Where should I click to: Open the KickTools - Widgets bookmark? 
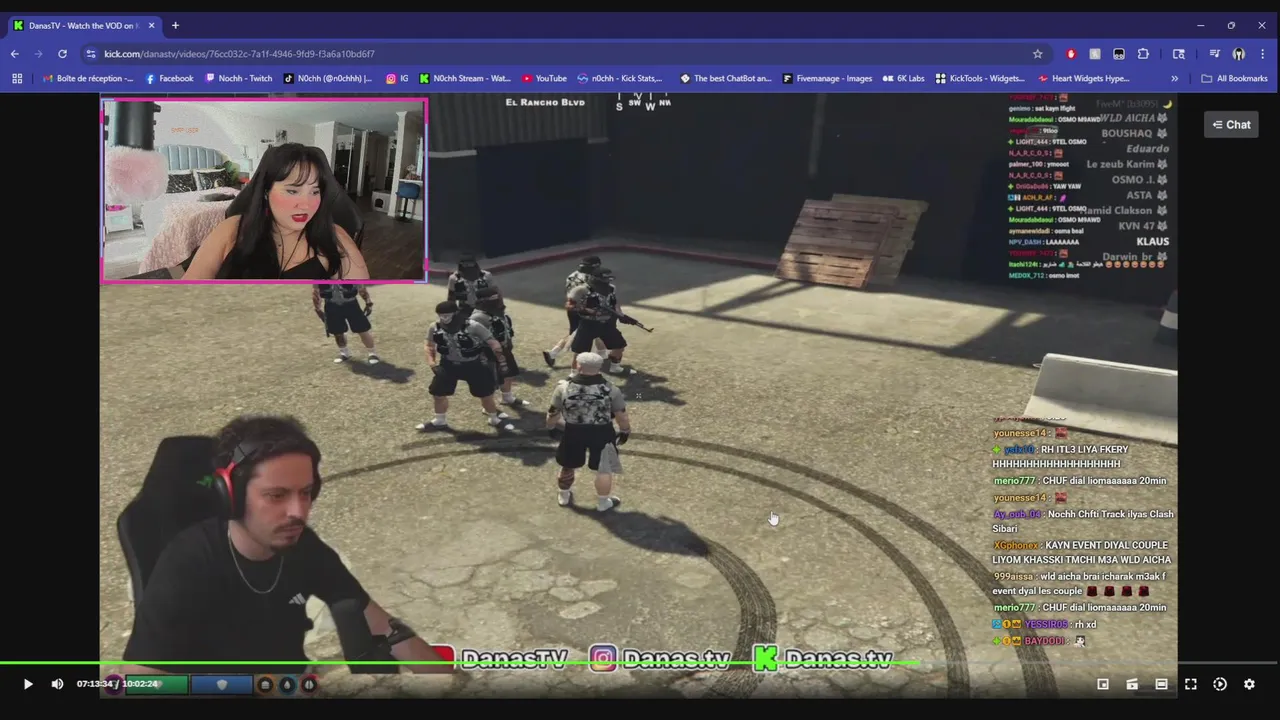980,78
